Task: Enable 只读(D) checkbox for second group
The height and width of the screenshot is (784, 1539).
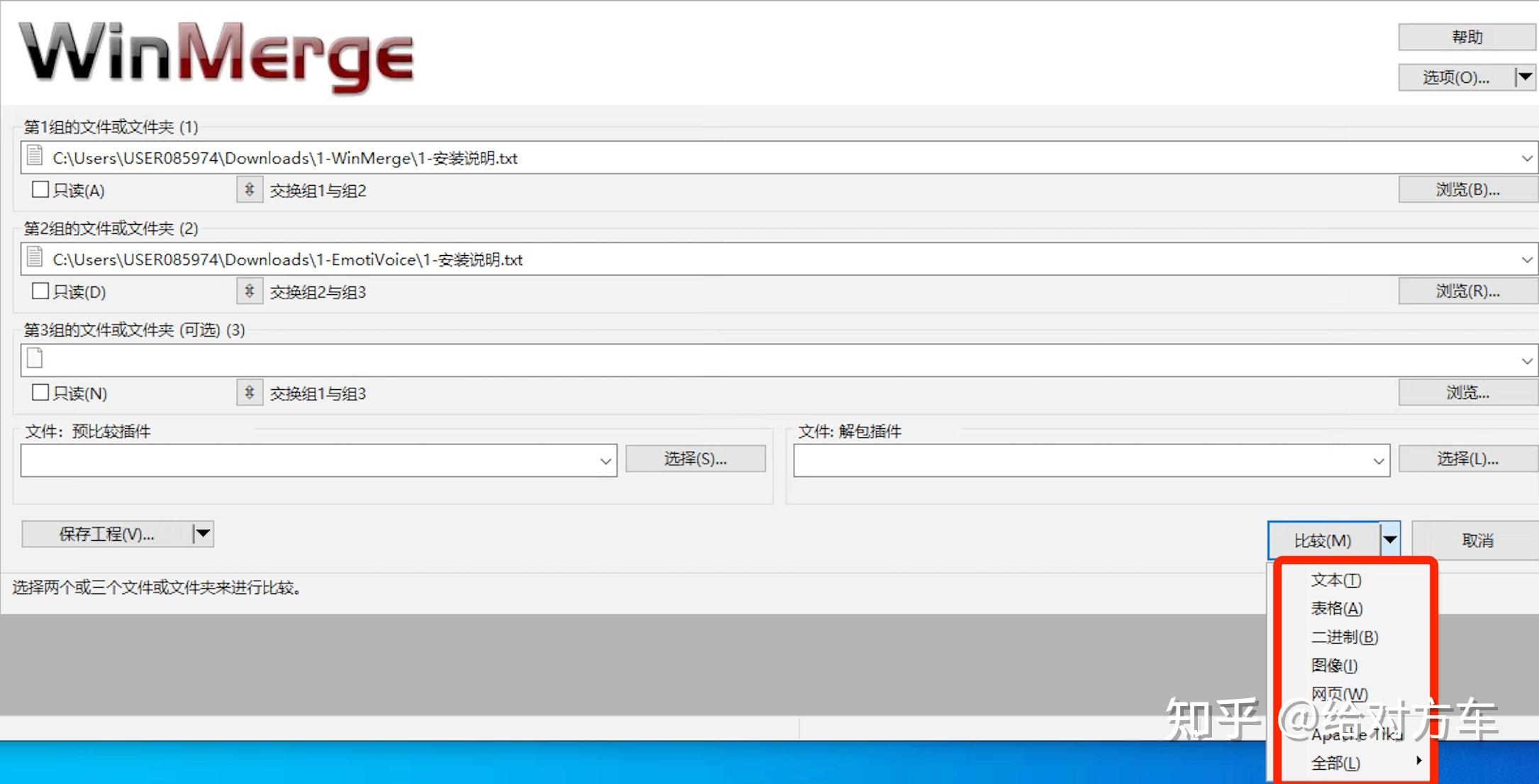Action: (40, 290)
